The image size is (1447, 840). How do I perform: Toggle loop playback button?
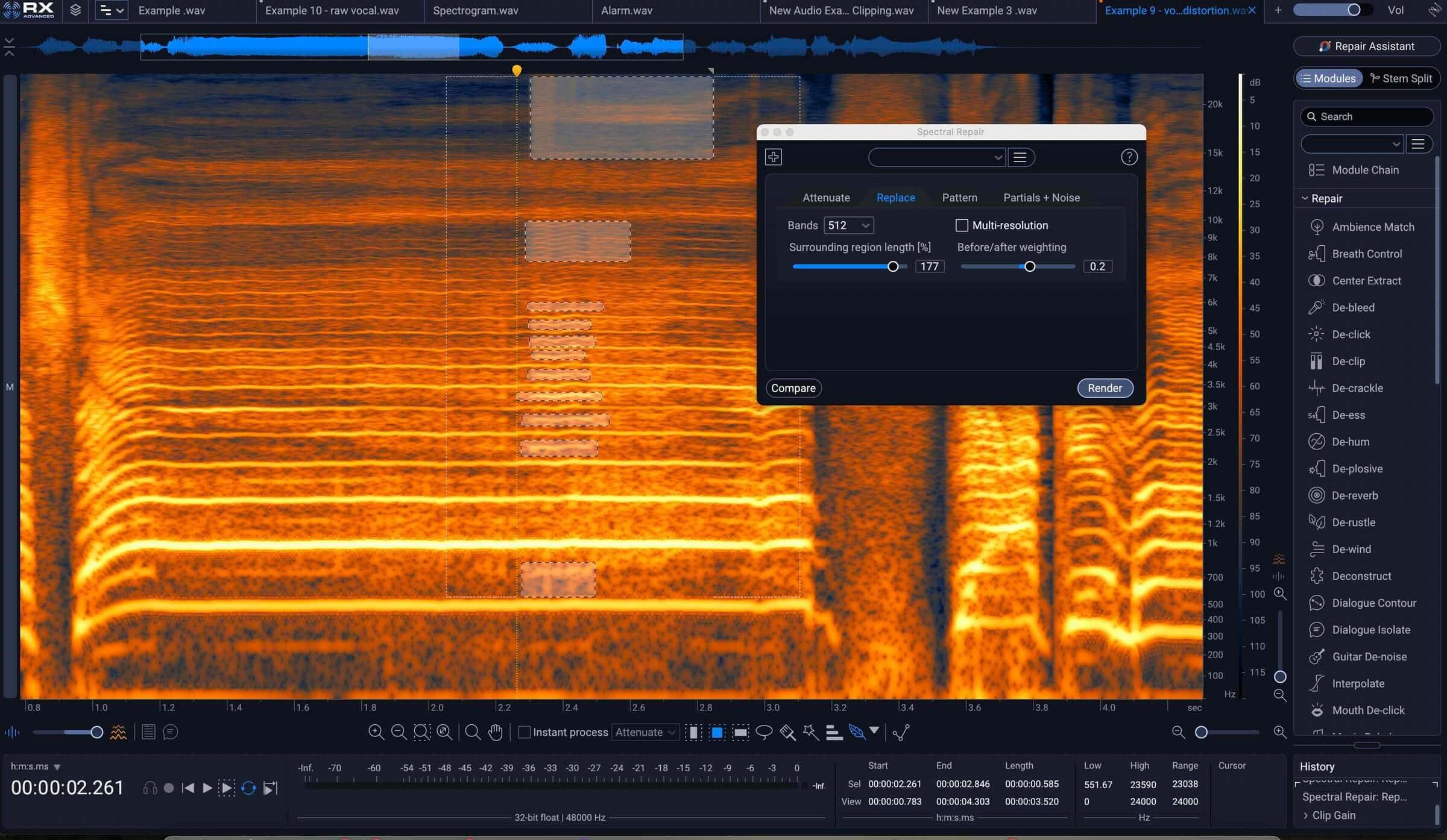click(248, 788)
